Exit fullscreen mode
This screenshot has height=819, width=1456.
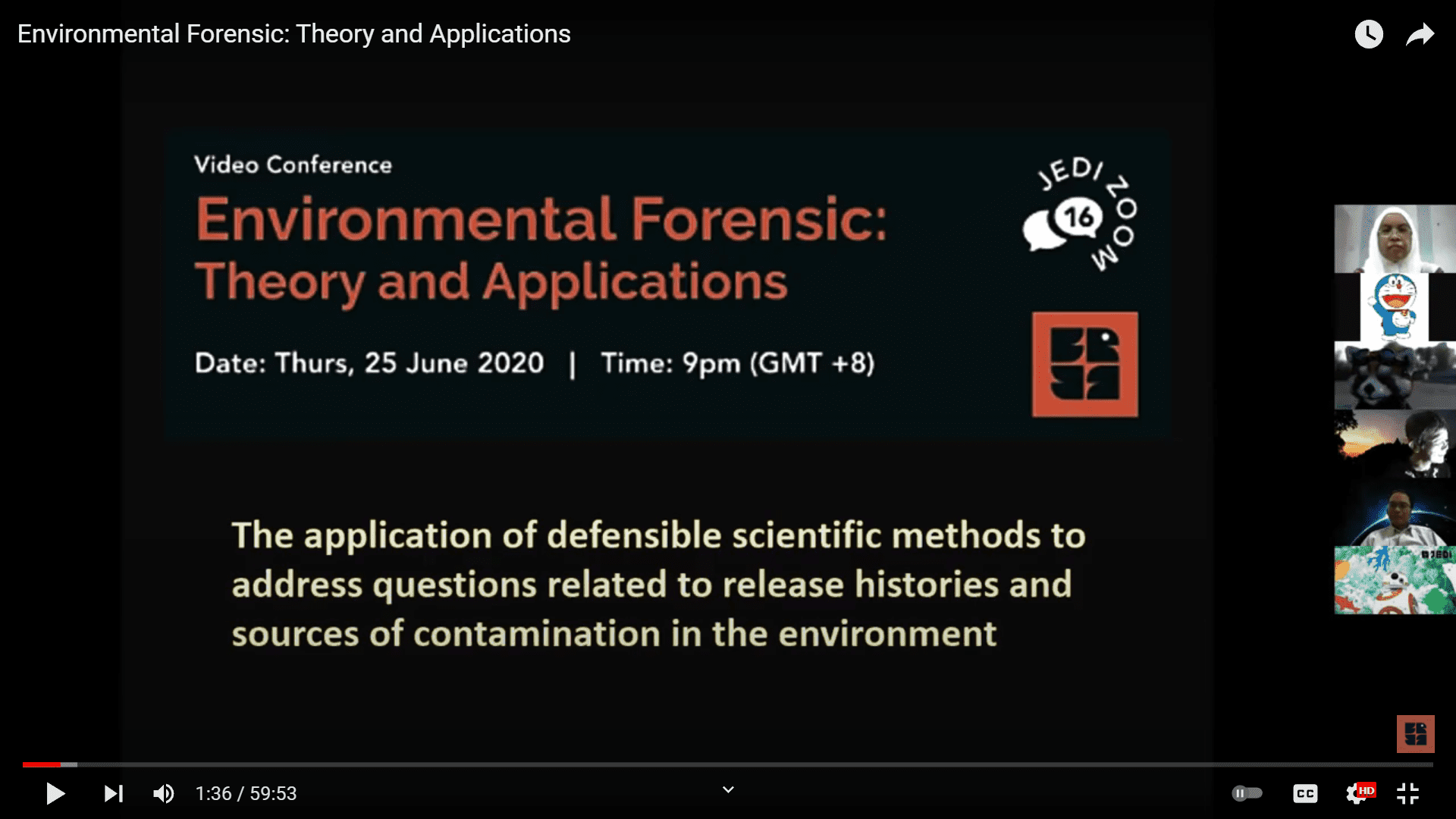1407,793
